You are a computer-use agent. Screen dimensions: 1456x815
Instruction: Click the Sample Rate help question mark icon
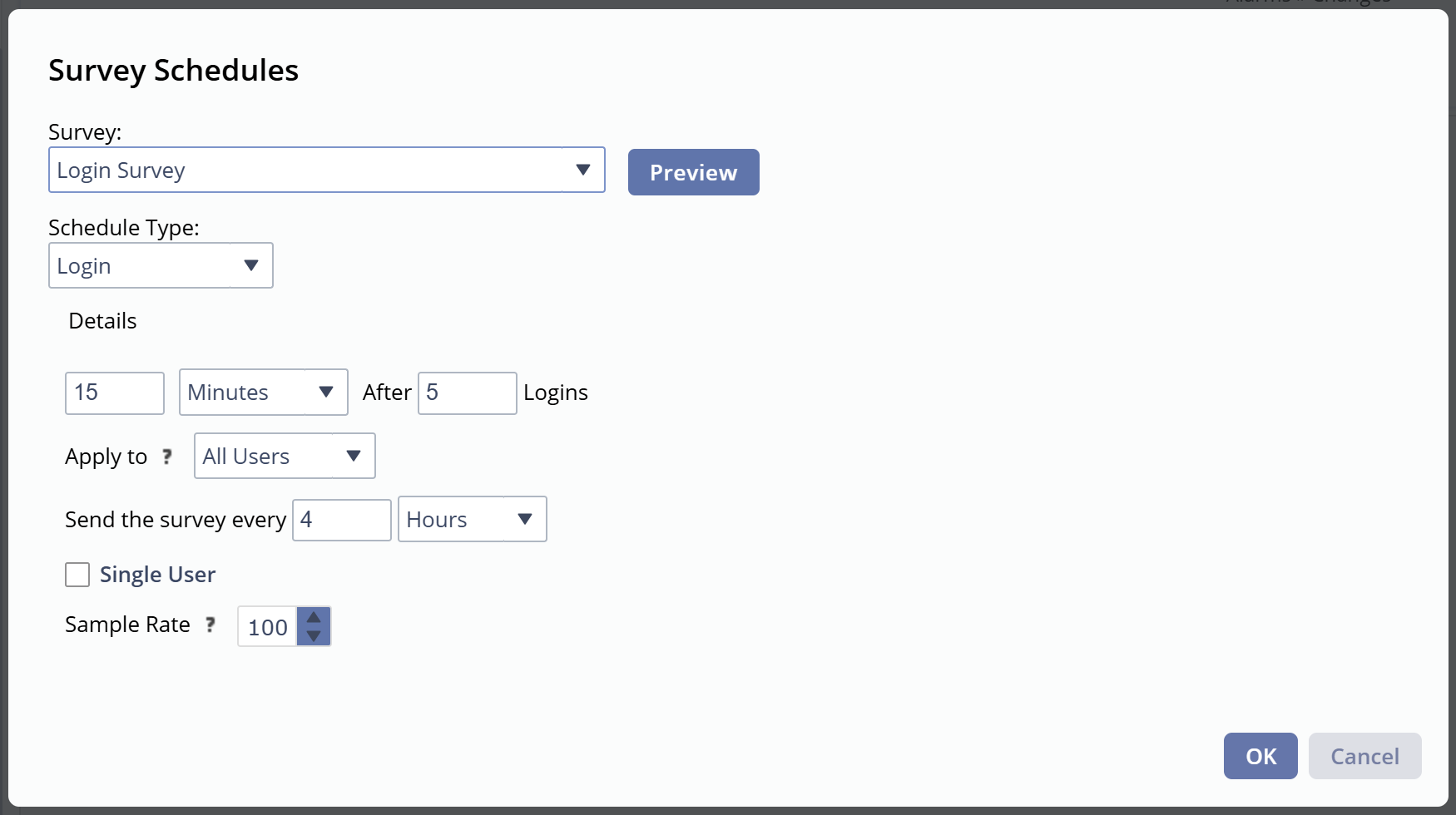tap(210, 625)
